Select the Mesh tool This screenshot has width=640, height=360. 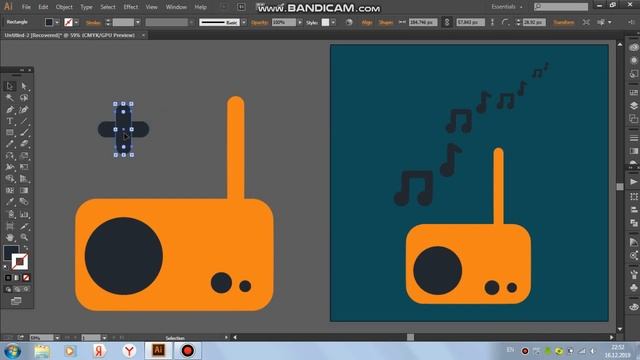point(10,191)
